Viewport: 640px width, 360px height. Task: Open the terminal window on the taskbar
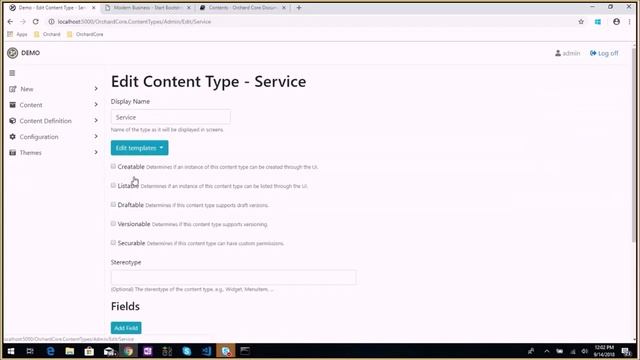245,351
